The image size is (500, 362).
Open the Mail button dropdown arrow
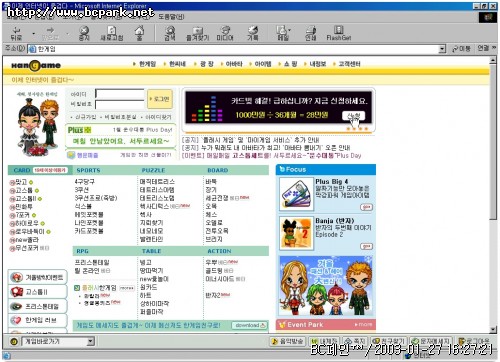coord(289,30)
